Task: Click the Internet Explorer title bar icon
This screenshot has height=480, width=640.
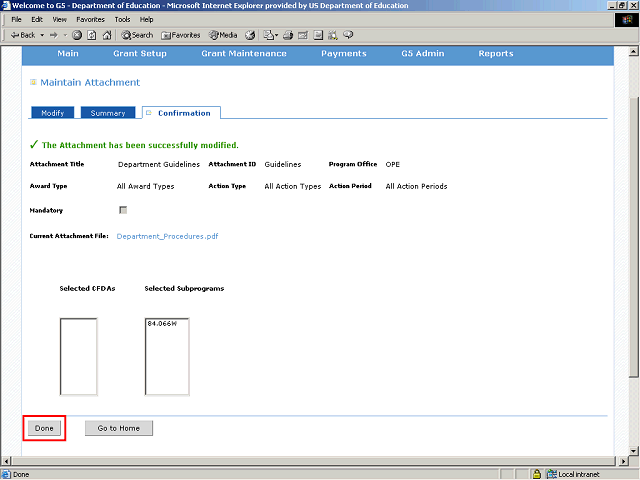Action: (5, 5)
